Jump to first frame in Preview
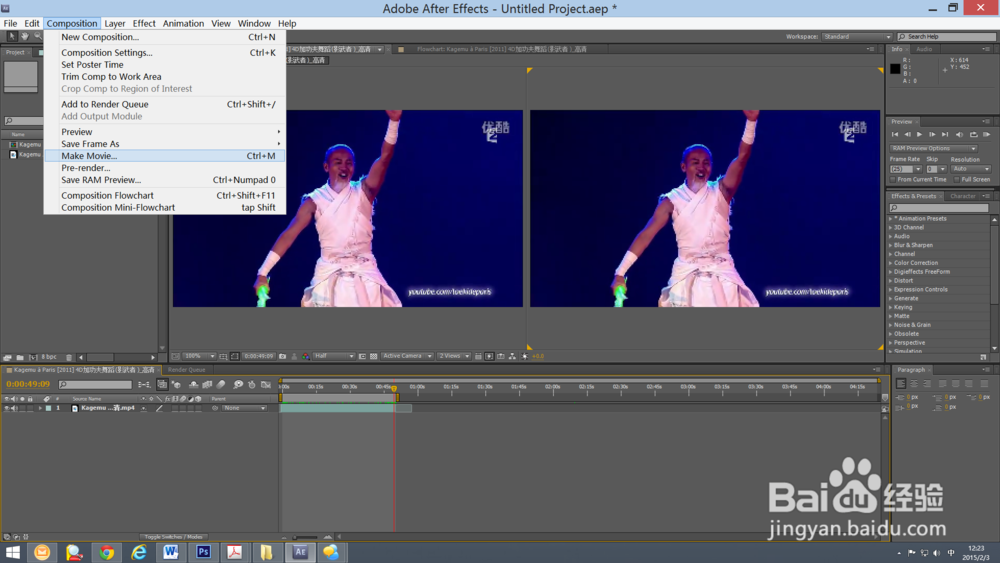Screen dimensions: 1000x563 [x=895, y=135]
